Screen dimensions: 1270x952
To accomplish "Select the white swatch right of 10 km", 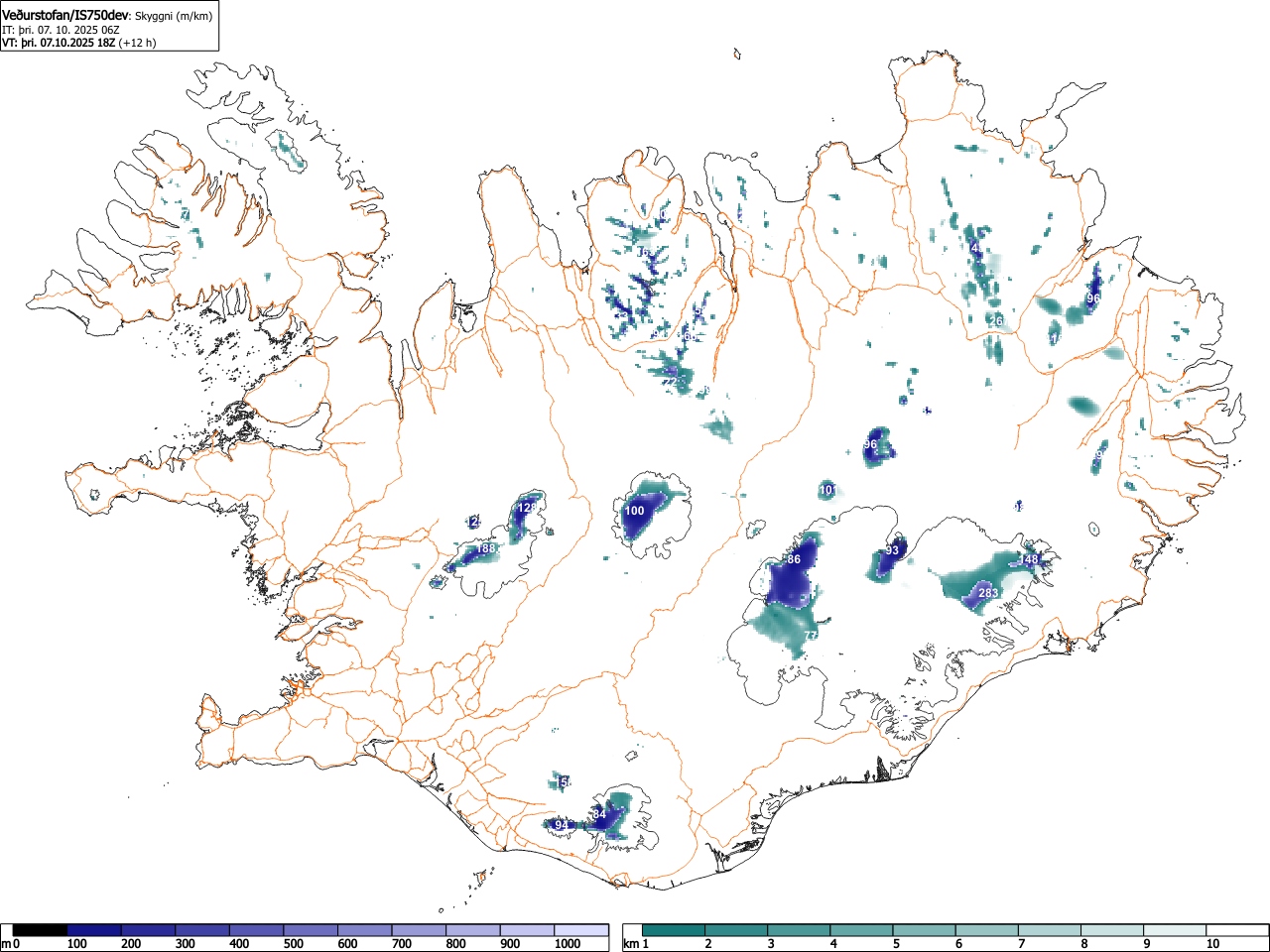I will pos(1236,930).
